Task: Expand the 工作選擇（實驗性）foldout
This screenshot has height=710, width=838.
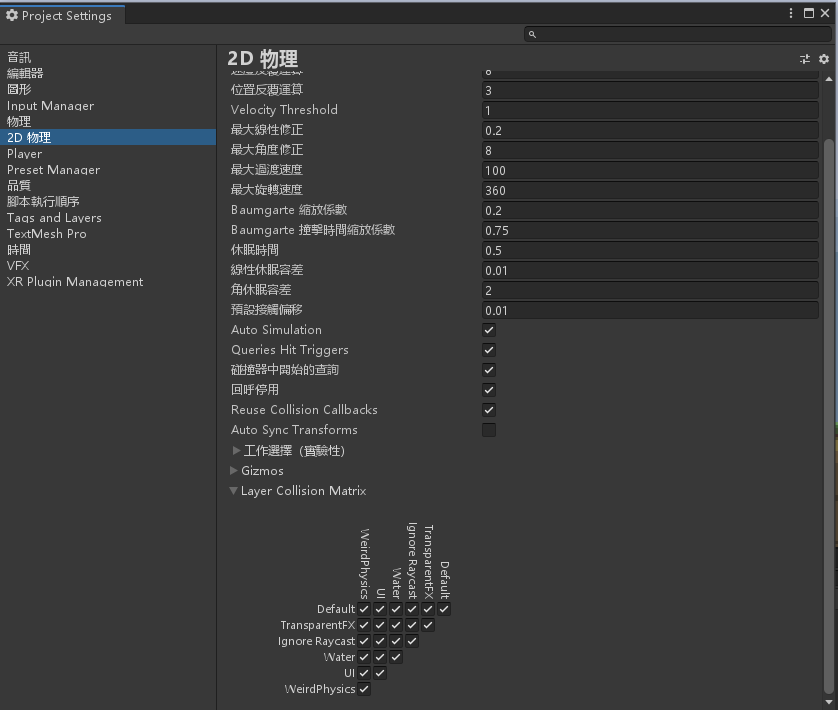Action: pyautogui.click(x=237, y=451)
